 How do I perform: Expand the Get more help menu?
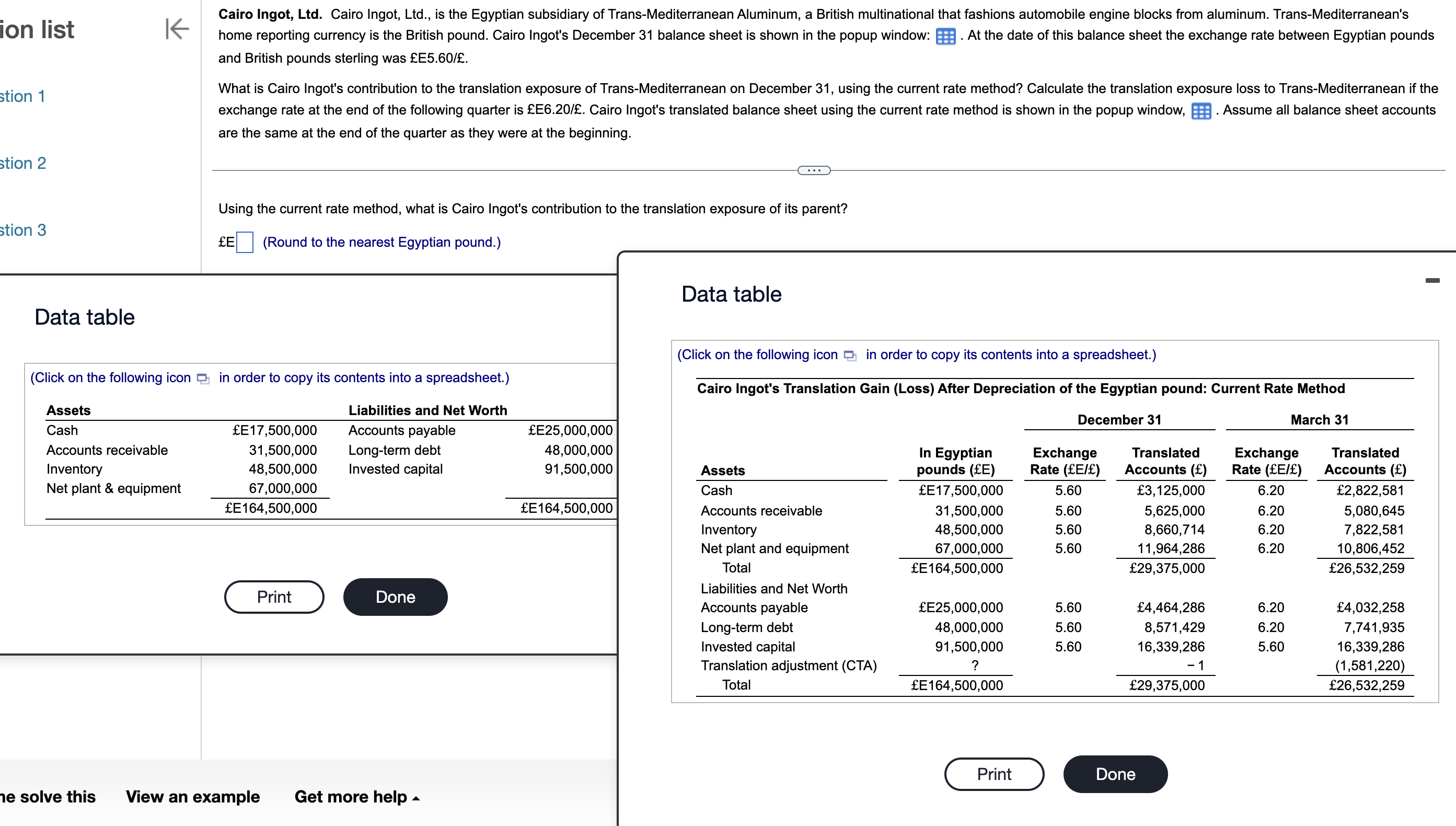pyautogui.click(x=356, y=797)
